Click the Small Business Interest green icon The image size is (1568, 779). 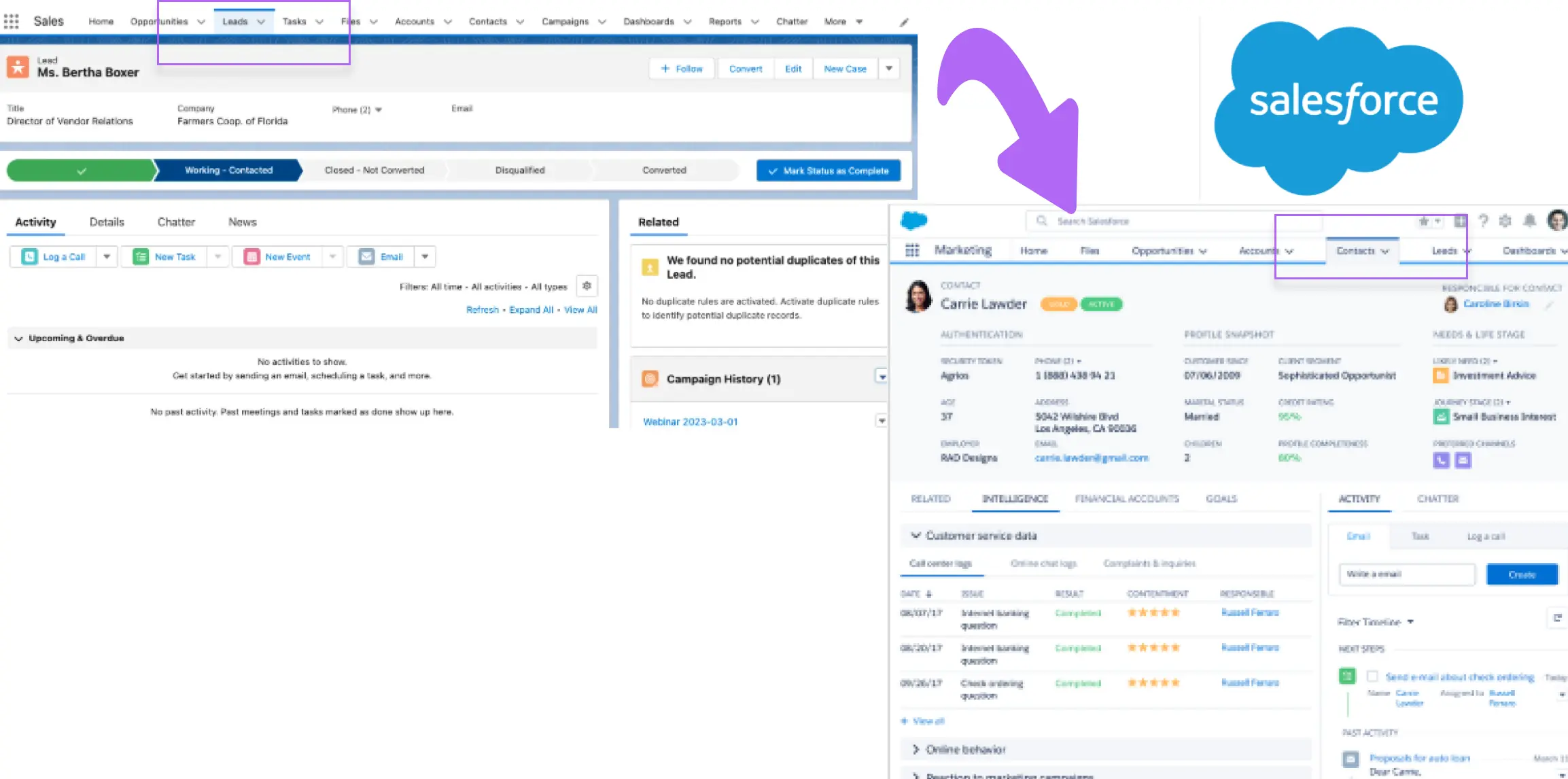point(1441,417)
